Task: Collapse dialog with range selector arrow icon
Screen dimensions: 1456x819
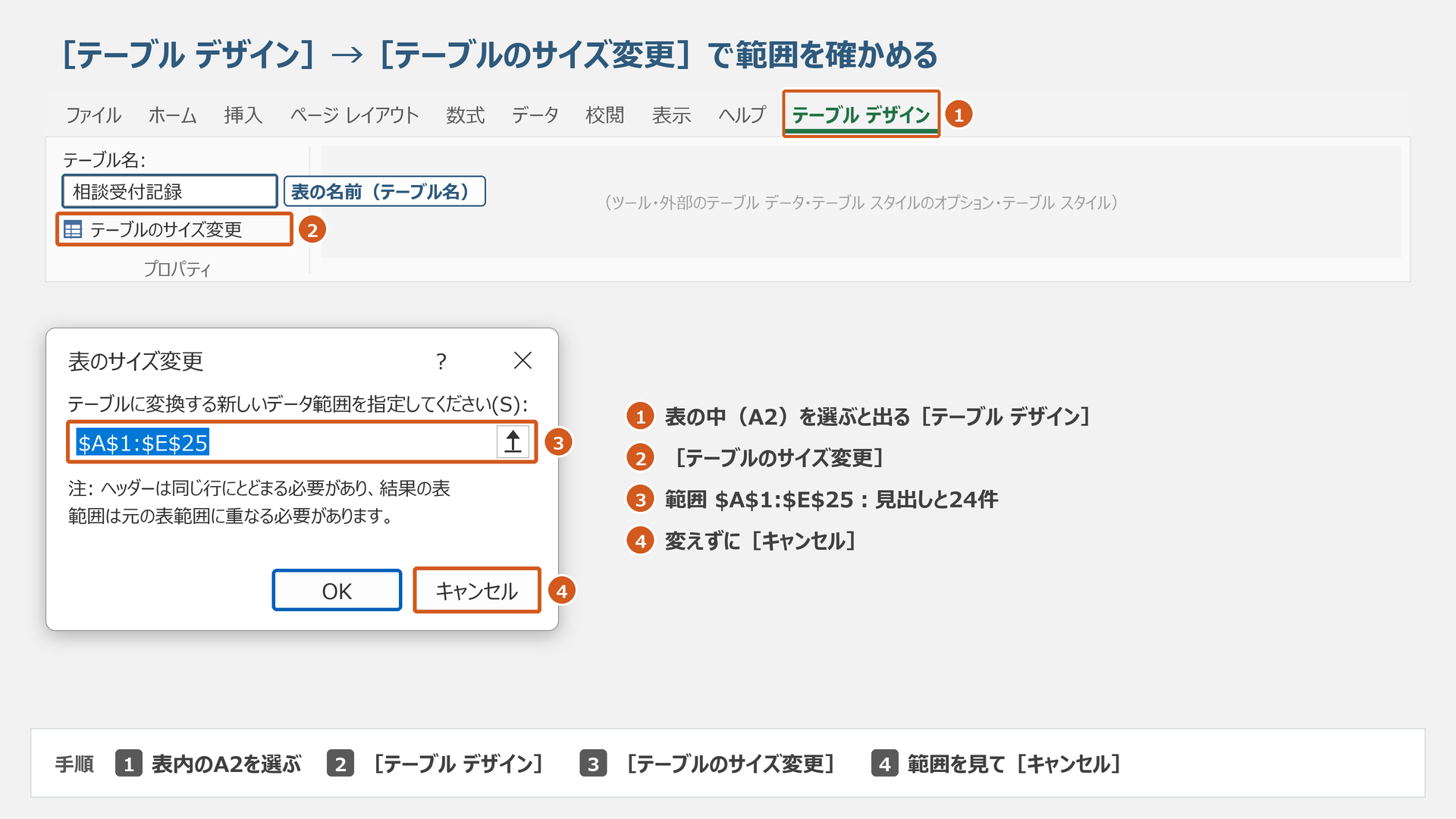Action: click(513, 441)
